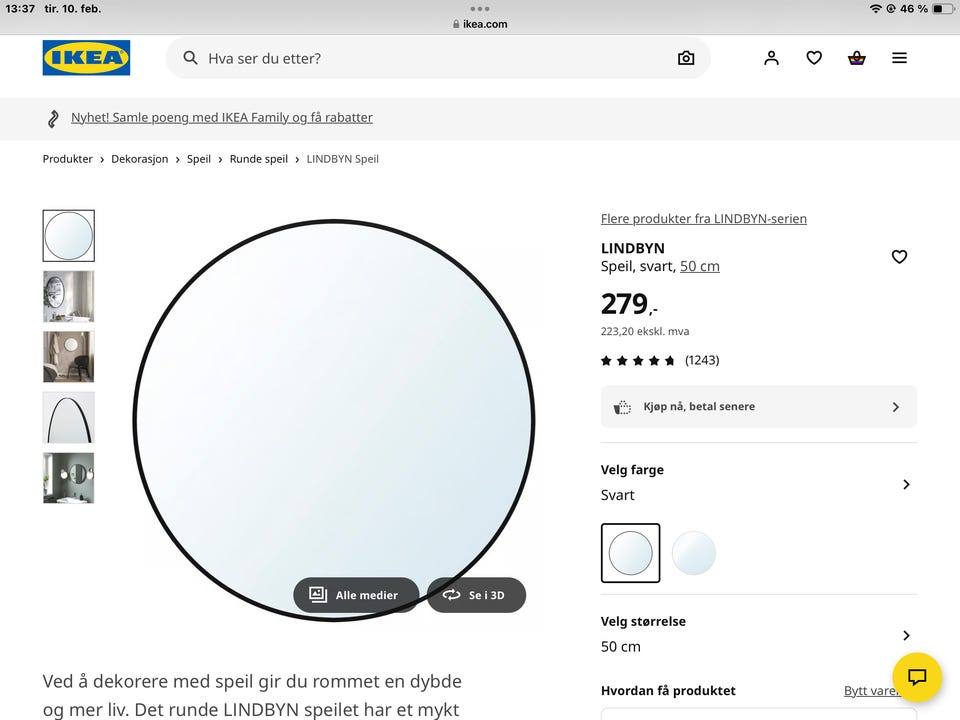Open the yellow chat bubble button

point(917,677)
